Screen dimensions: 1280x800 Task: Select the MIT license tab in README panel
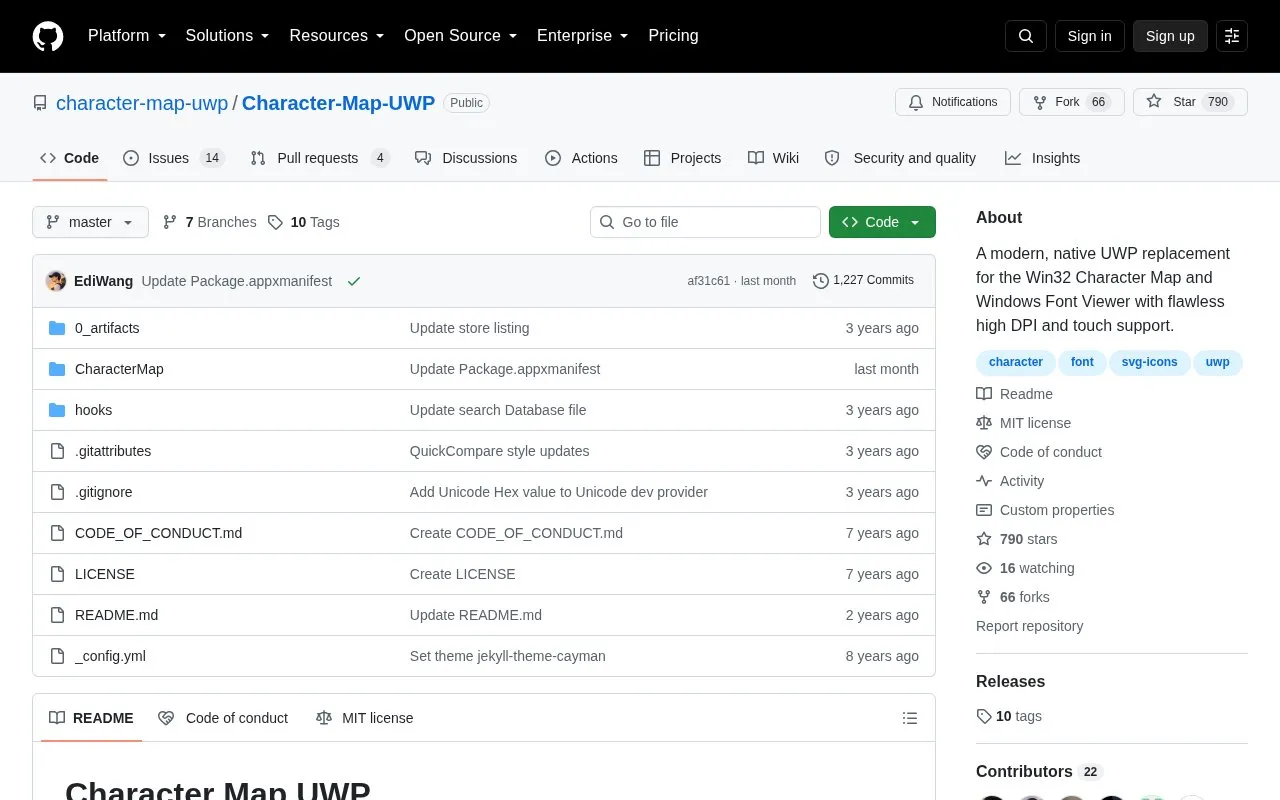click(364, 718)
